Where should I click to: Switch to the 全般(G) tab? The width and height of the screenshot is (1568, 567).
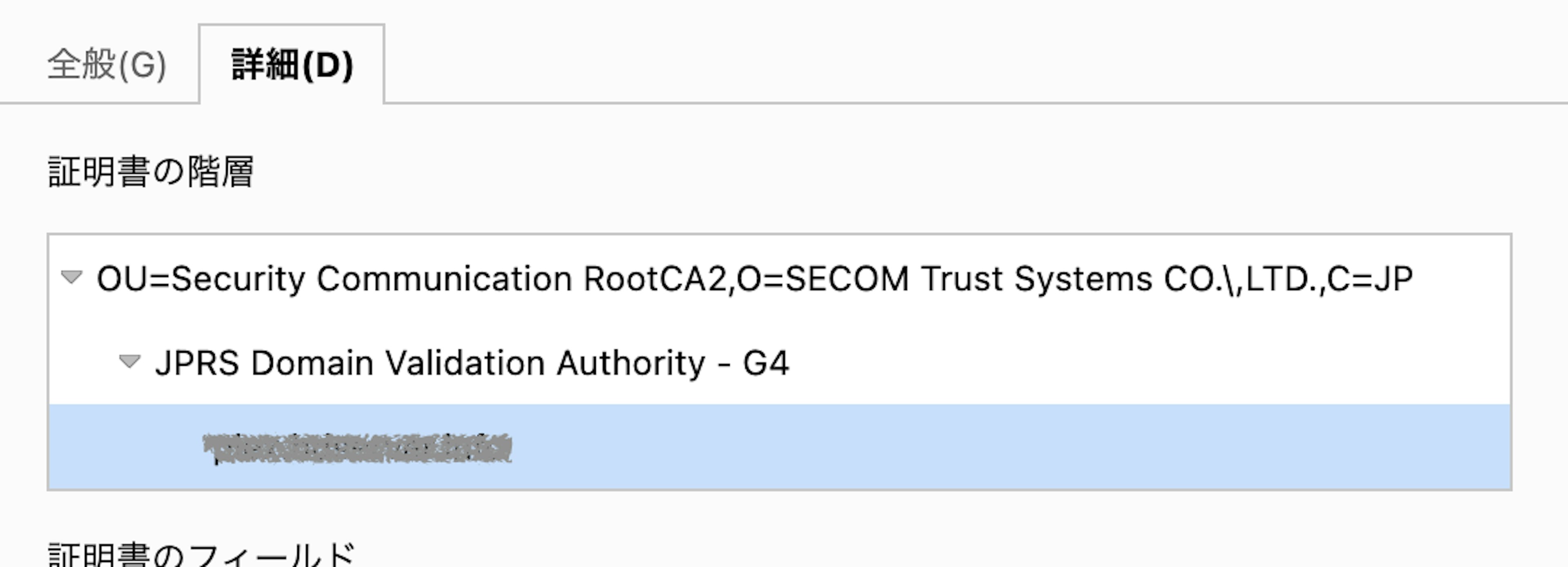pos(107,64)
